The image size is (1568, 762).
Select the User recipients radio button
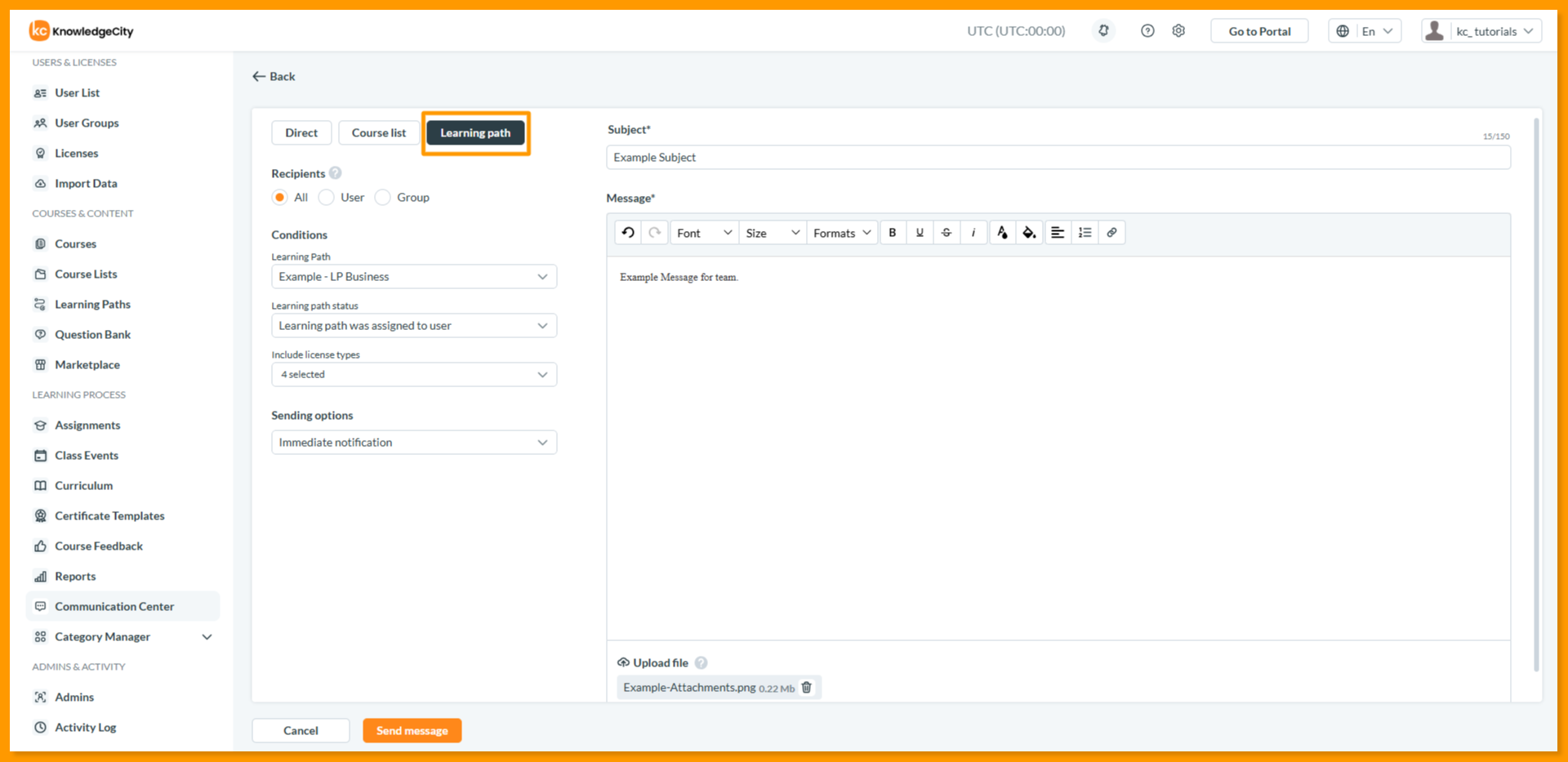327,198
